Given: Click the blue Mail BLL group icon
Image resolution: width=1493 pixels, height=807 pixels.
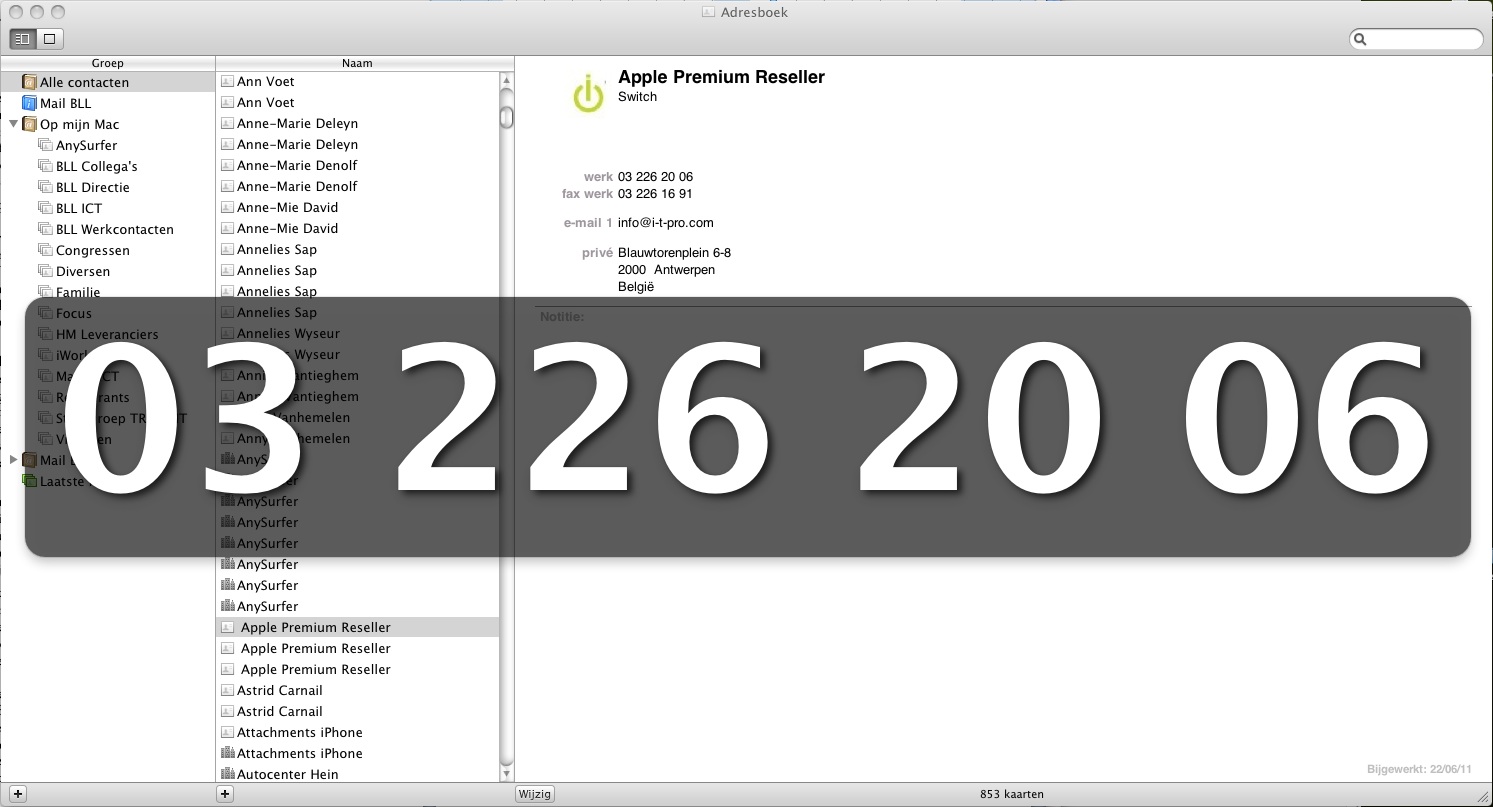Looking at the screenshot, I should coord(29,103).
